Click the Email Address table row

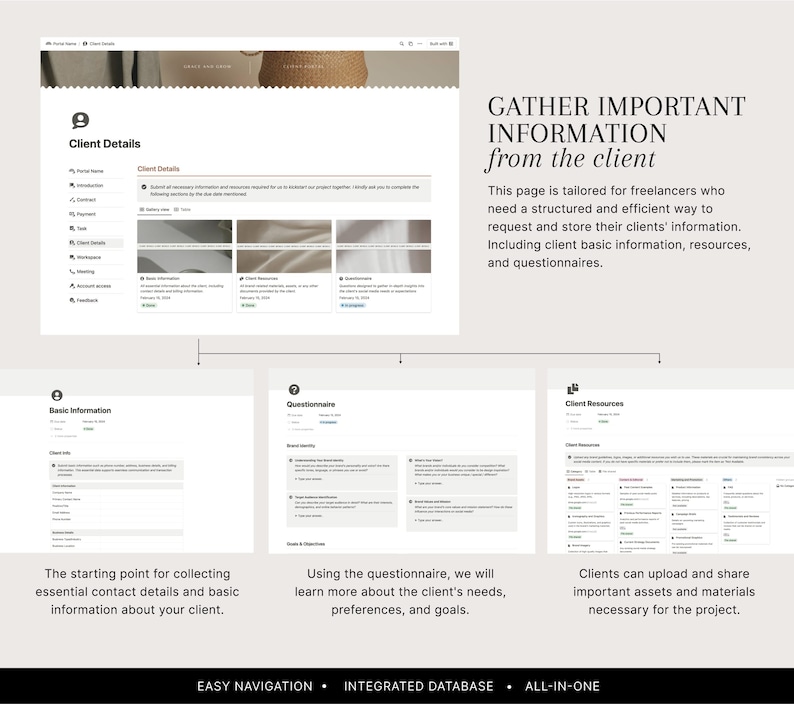(116, 513)
